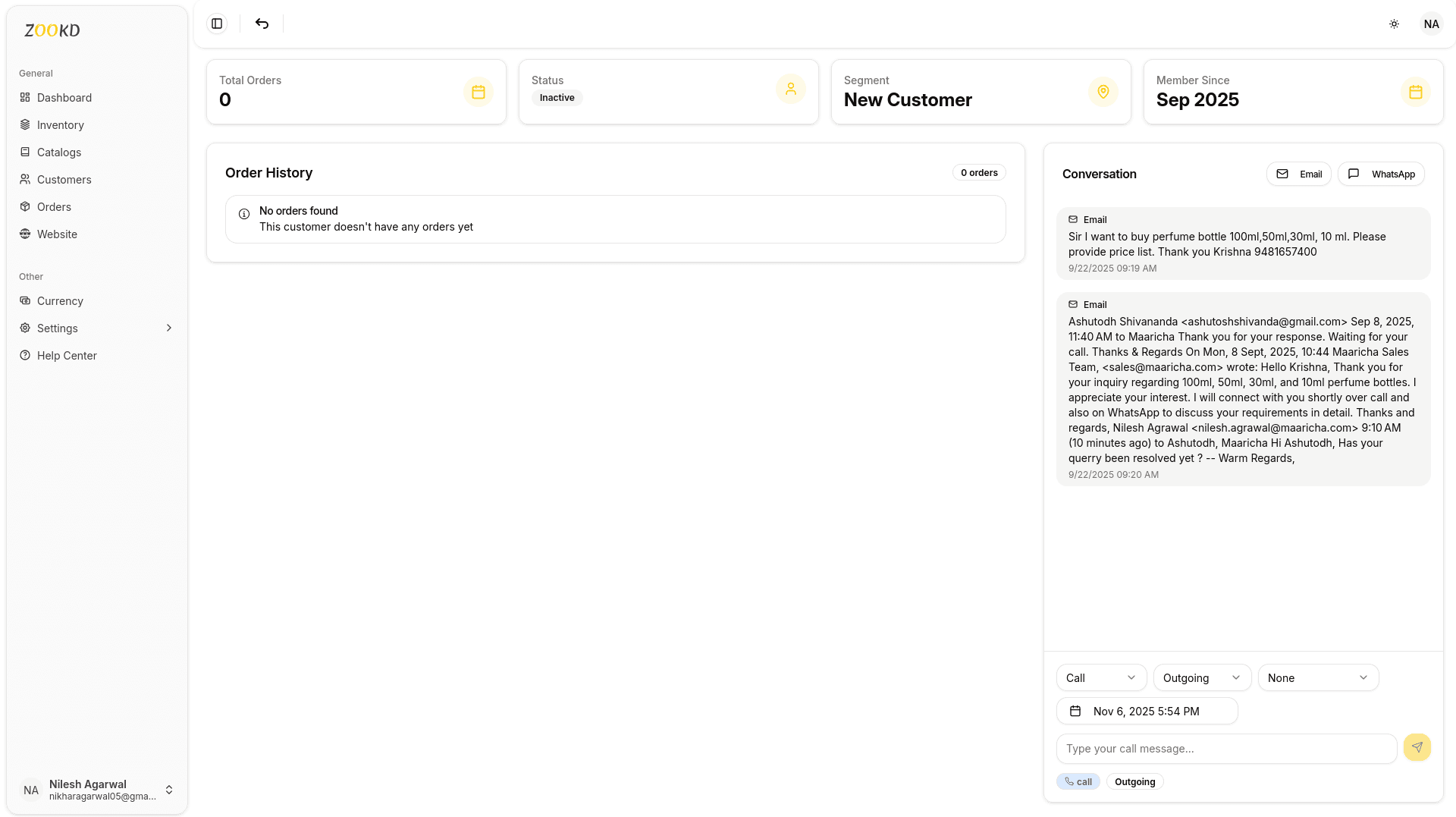Toggle the sidebar panel visibility
This screenshot has width=1456, height=817.
[216, 24]
